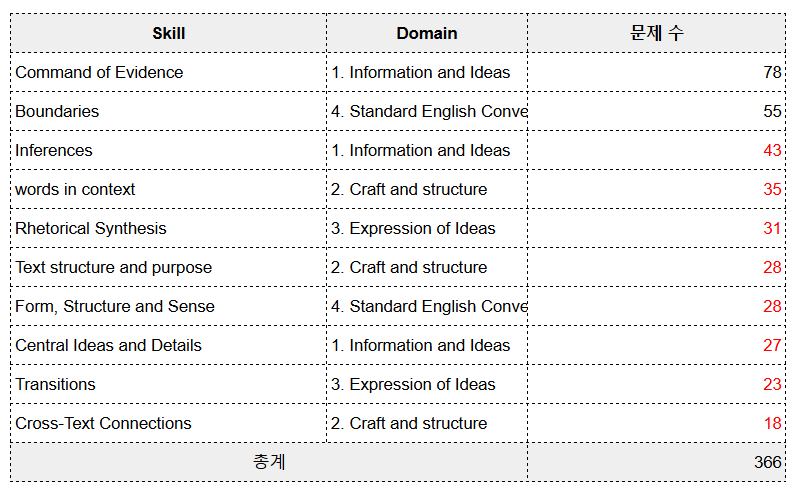Viewport: 798px width, 493px height.
Task: Select the Skill column header
Action: coord(168,33)
